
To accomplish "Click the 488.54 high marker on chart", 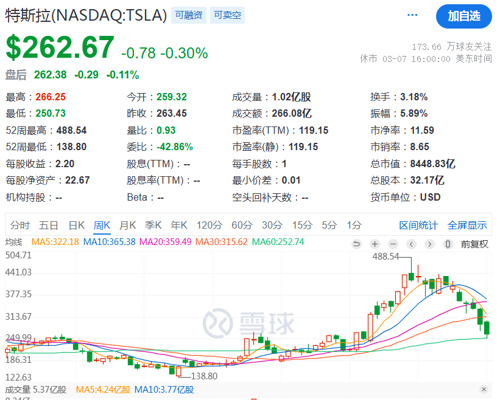I will [x=386, y=257].
